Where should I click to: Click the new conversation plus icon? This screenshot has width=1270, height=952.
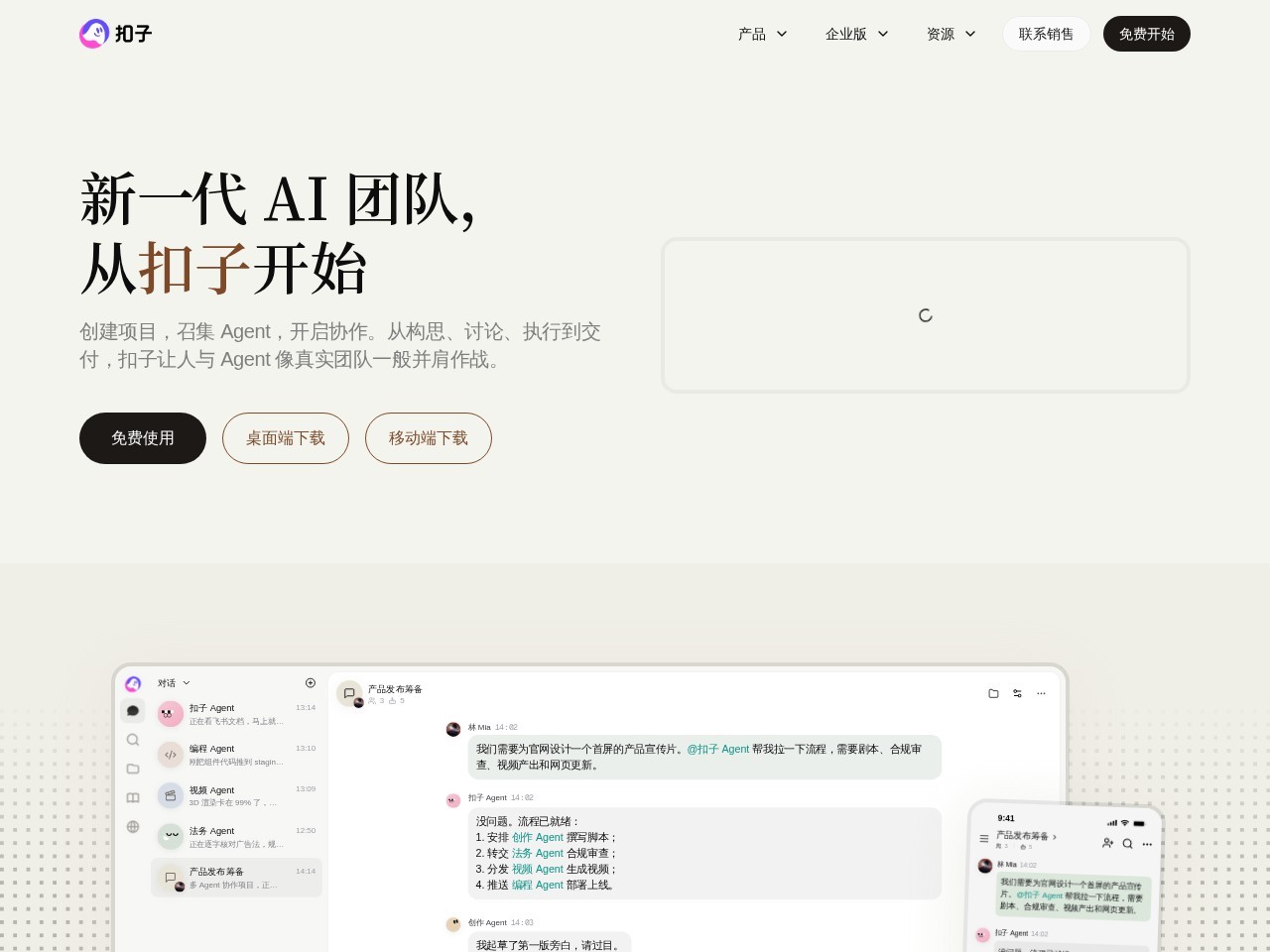pos(310,682)
